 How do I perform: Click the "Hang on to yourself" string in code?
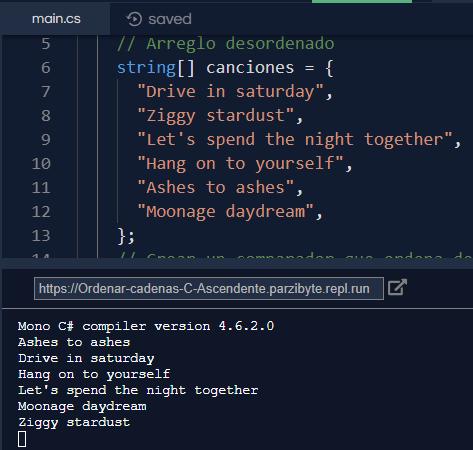tap(241, 164)
